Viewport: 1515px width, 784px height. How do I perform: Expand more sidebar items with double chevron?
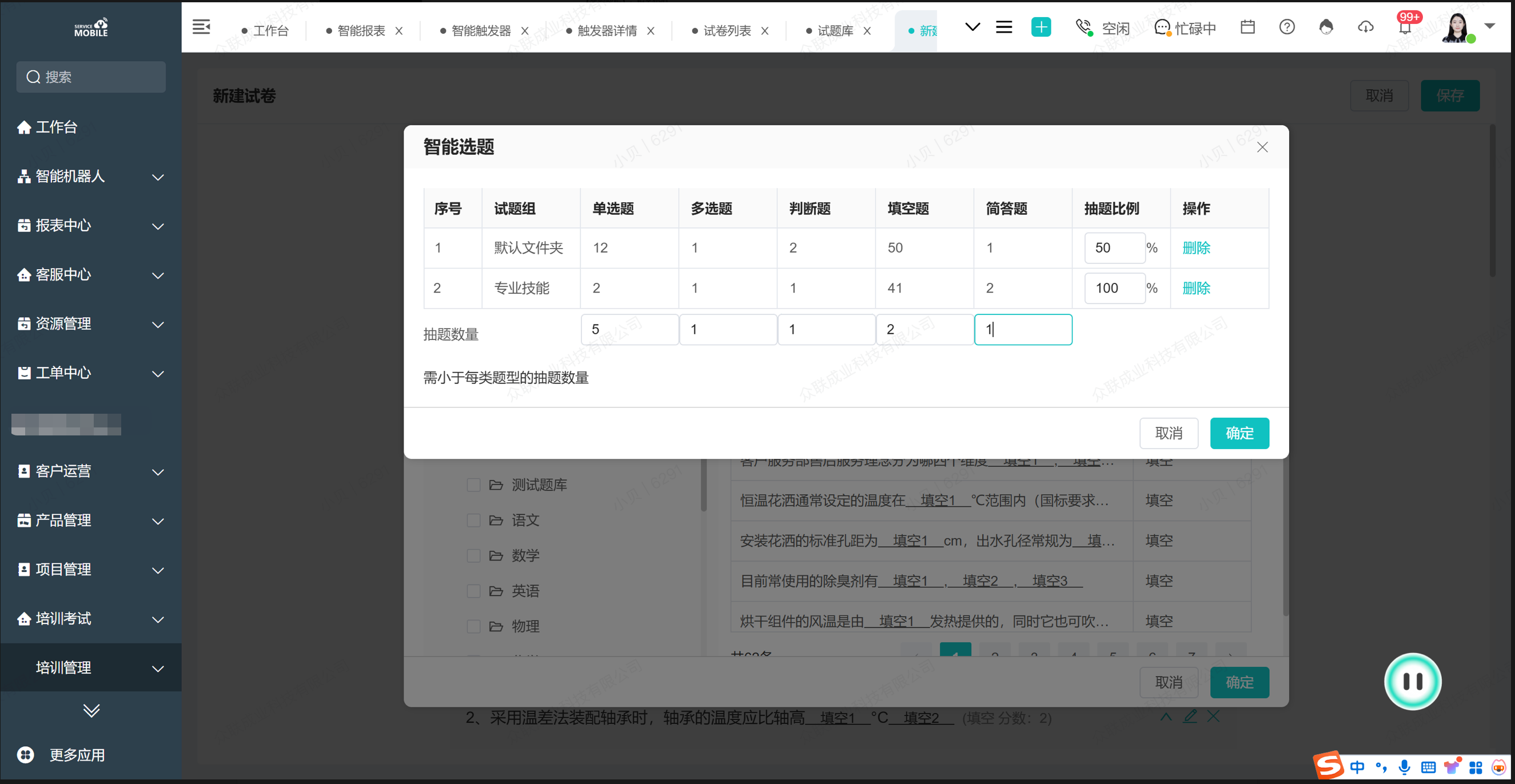(x=91, y=710)
